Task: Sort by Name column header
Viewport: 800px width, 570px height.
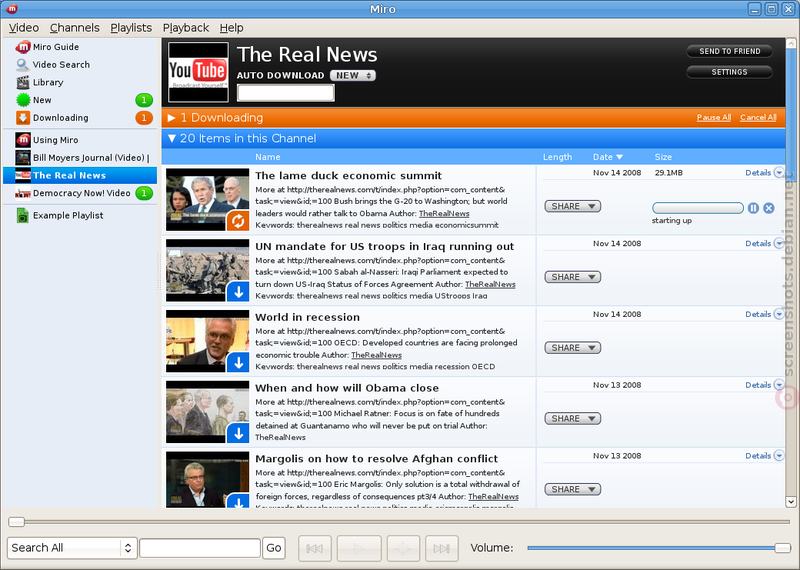Action: pyautogui.click(x=268, y=157)
